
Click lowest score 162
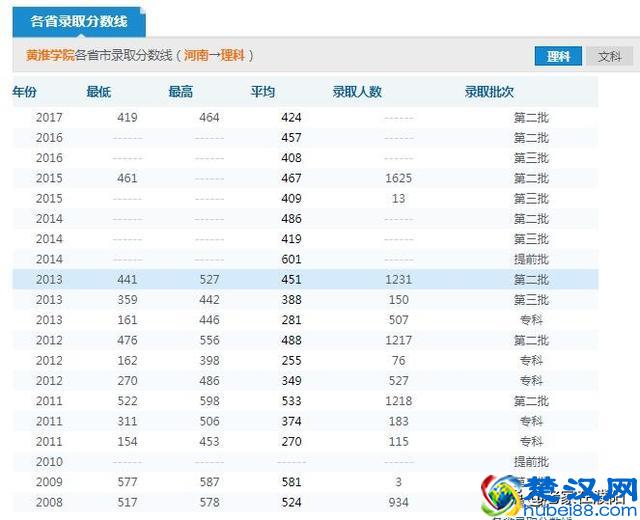(x=127, y=360)
